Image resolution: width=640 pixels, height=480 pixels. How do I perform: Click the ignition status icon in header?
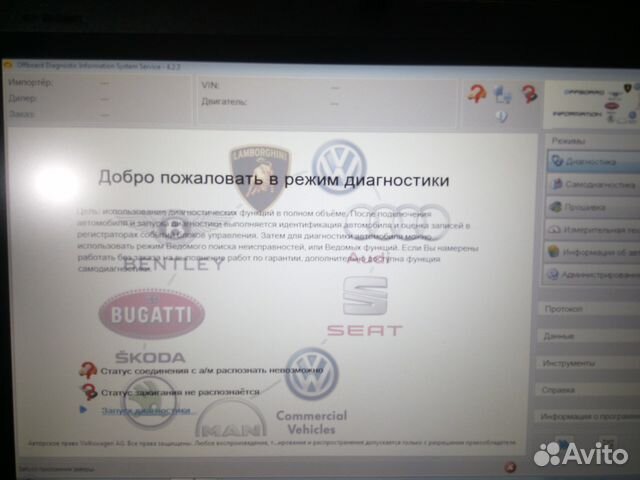pos(529,94)
